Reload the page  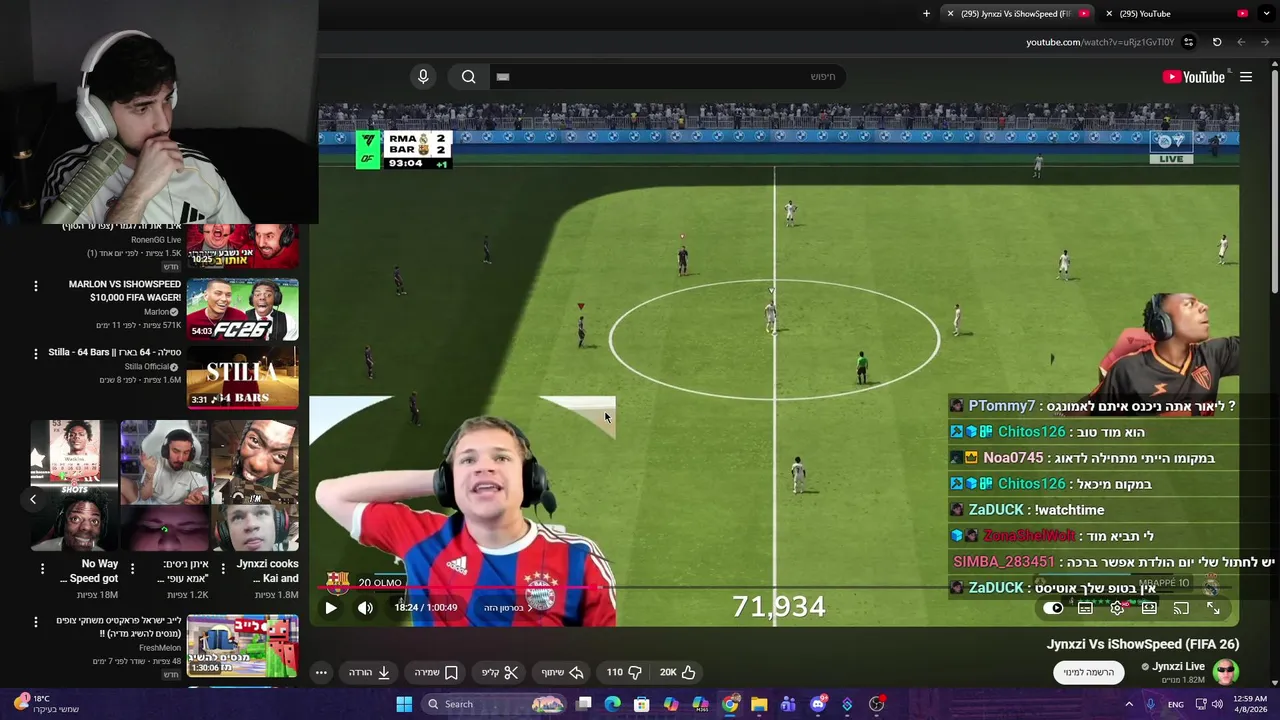click(x=1217, y=42)
